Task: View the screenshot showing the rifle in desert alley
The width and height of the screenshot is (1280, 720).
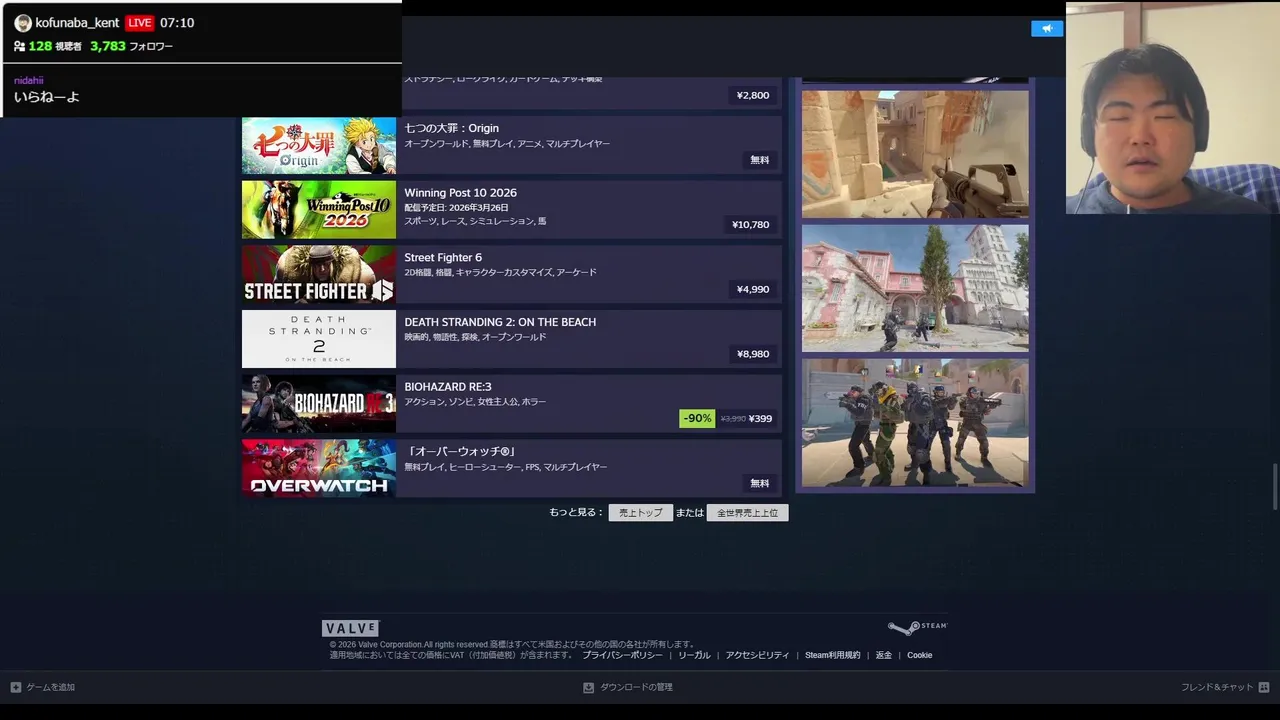Action: pos(915,154)
